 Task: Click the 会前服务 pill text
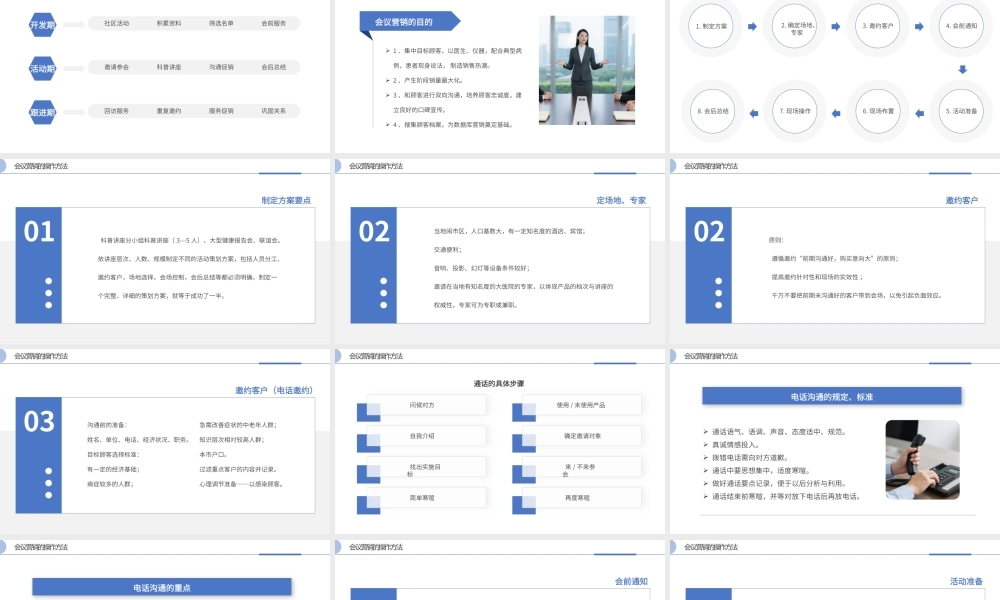[274, 24]
